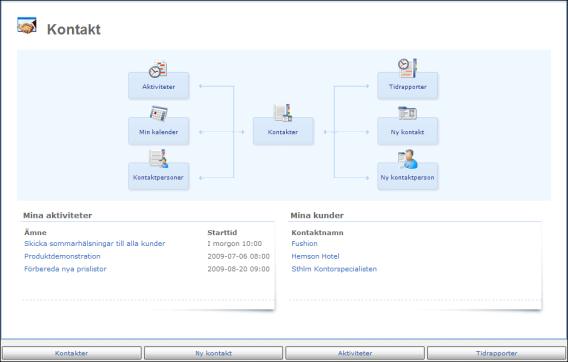
Task: Click the Kontaktpersoner icon
Action: pyautogui.click(x=159, y=158)
